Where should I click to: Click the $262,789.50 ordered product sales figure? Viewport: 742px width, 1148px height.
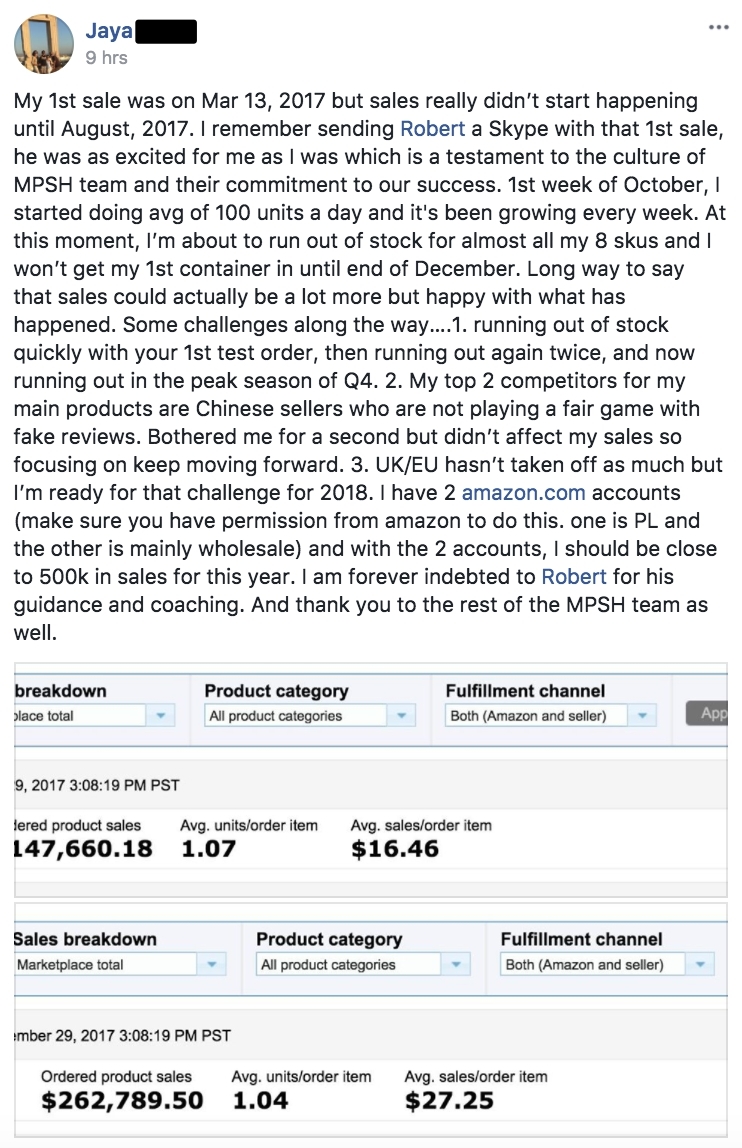click(122, 1101)
